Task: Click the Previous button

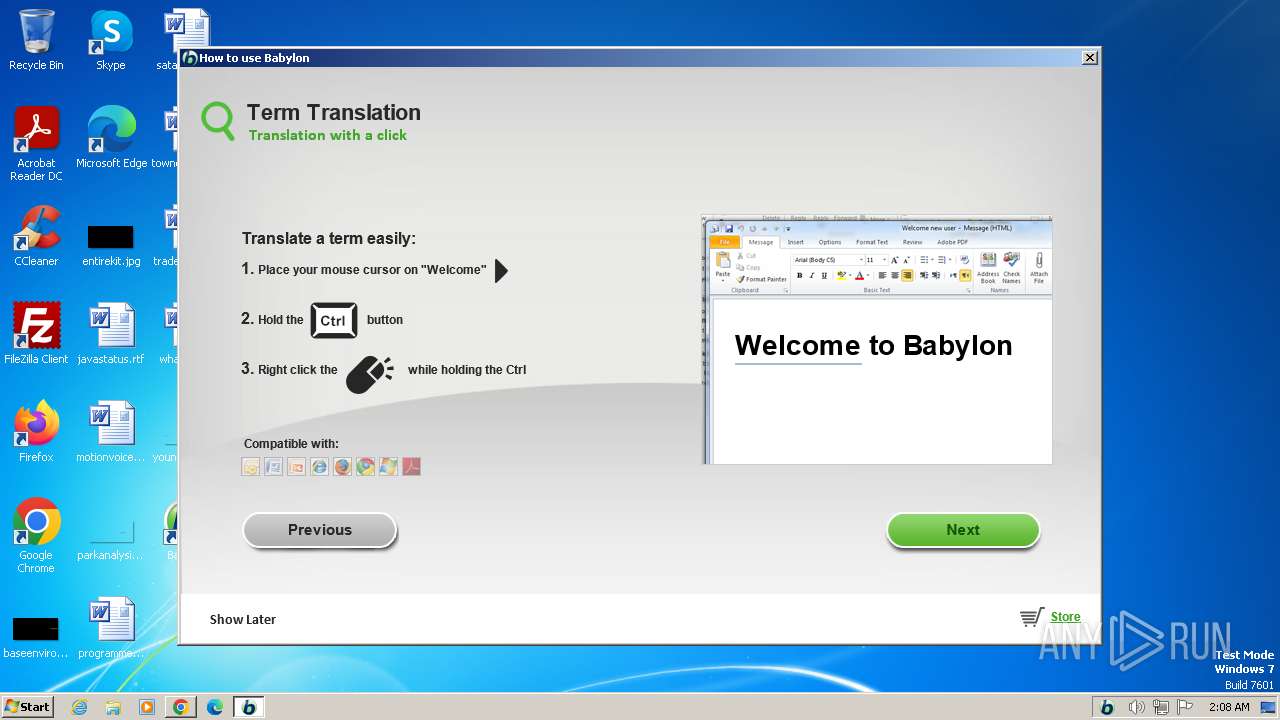Action: pyautogui.click(x=320, y=530)
